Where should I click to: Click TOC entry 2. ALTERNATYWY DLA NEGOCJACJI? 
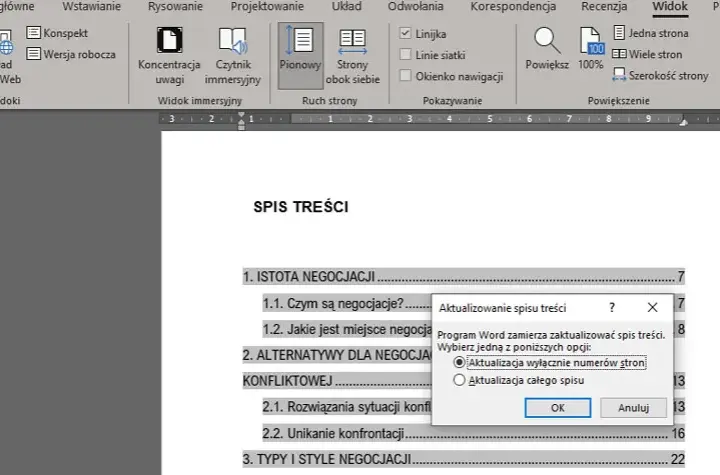[337, 355]
